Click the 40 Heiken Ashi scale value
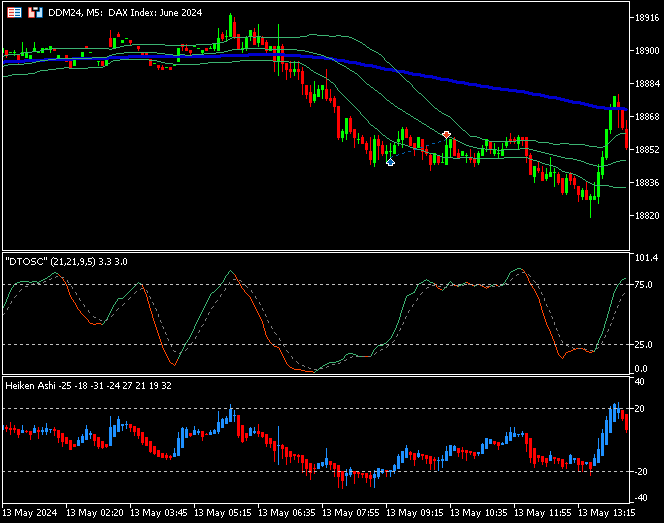 tap(639, 382)
